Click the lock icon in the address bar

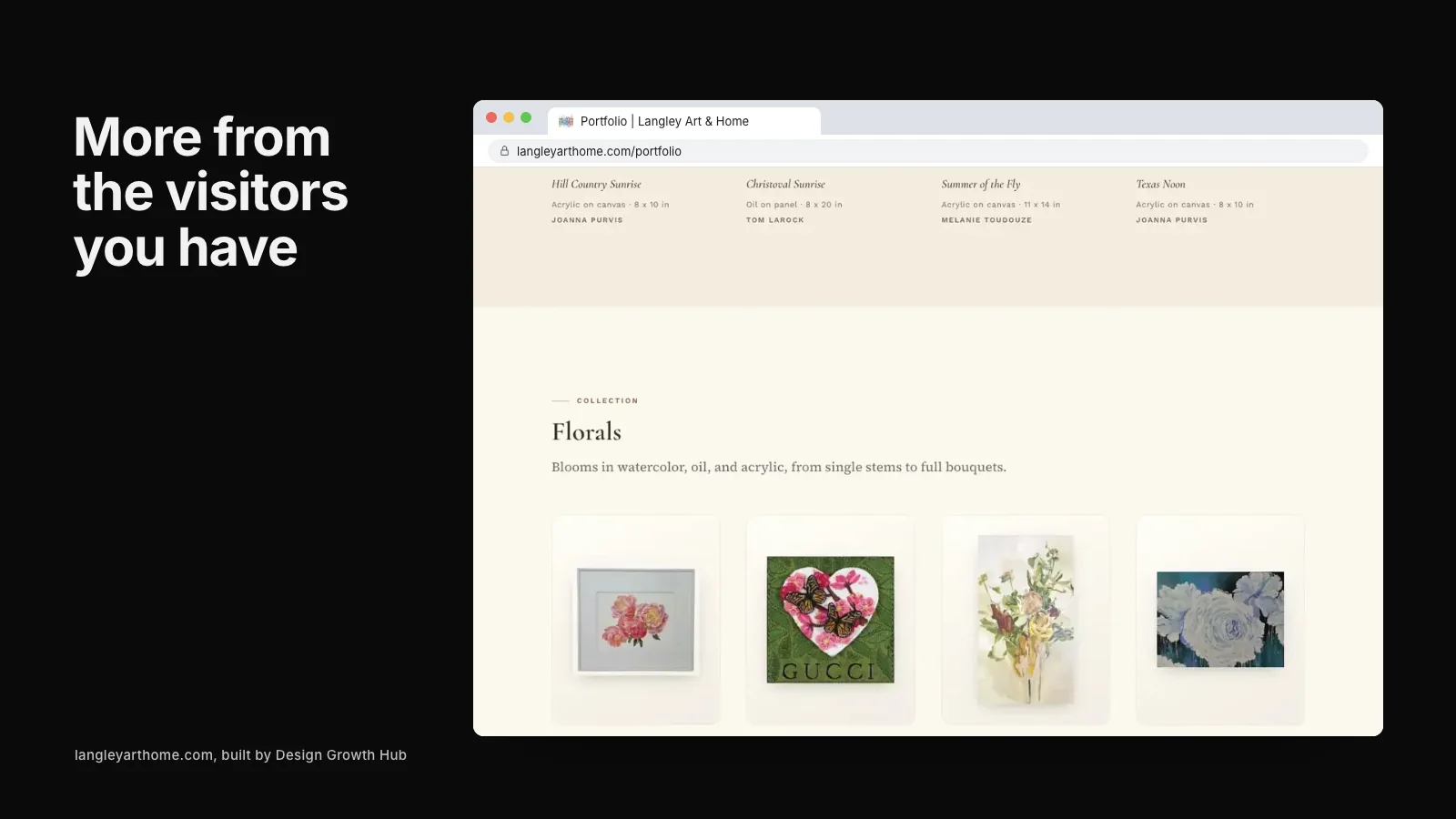(504, 151)
